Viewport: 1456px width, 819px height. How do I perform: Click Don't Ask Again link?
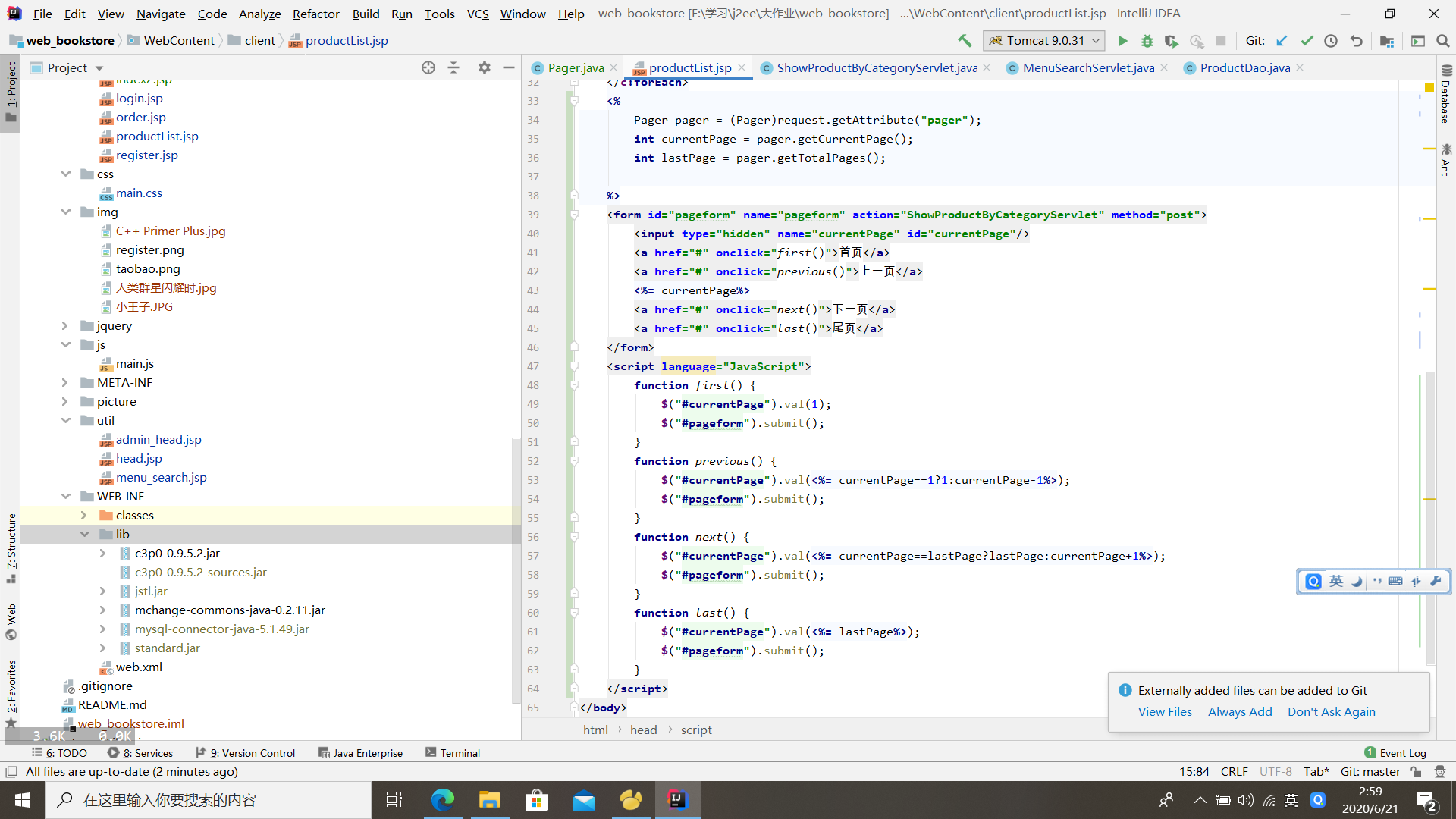[x=1331, y=711]
